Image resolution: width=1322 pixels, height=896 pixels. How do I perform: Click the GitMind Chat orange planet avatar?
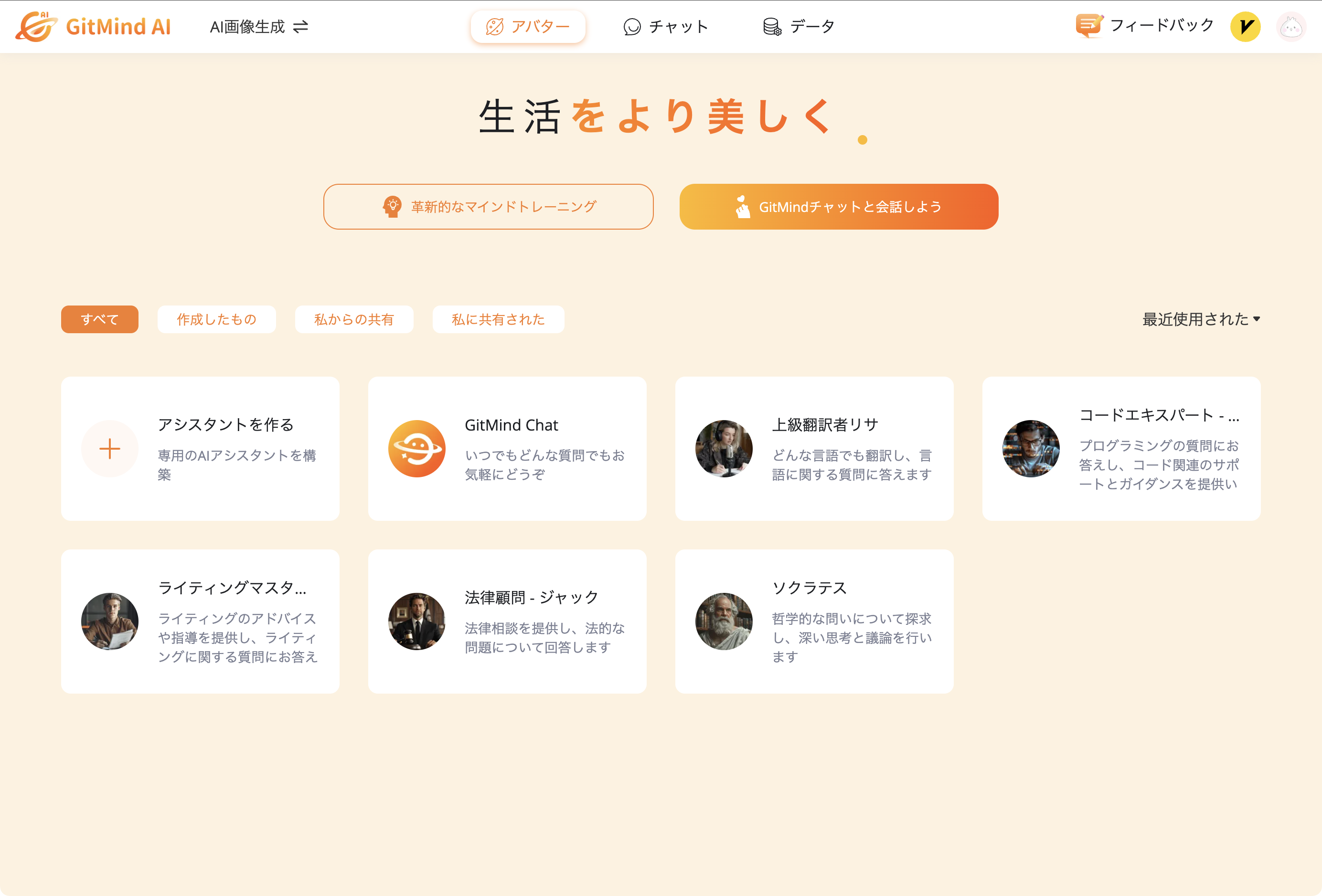point(417,449)
